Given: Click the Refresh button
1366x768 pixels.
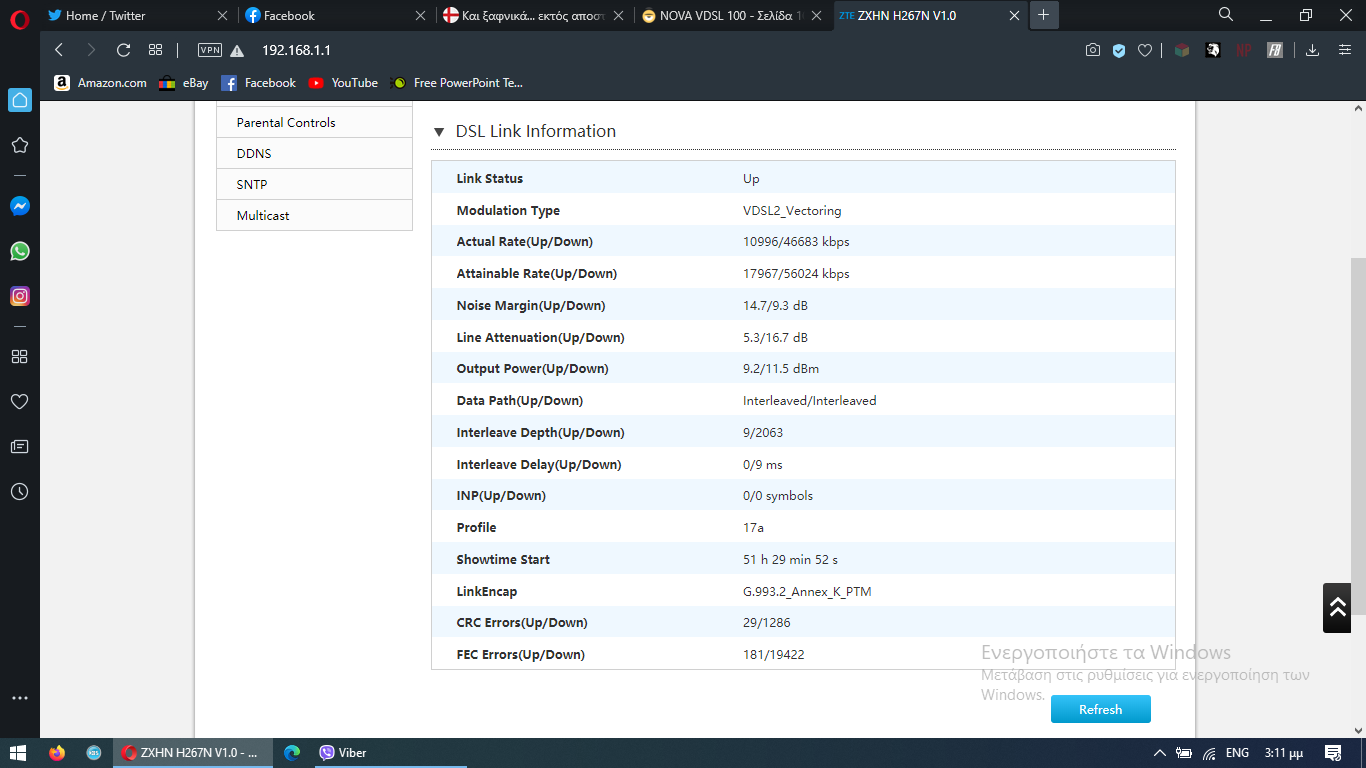Looking at the screenshot, I should [1100, 709].
